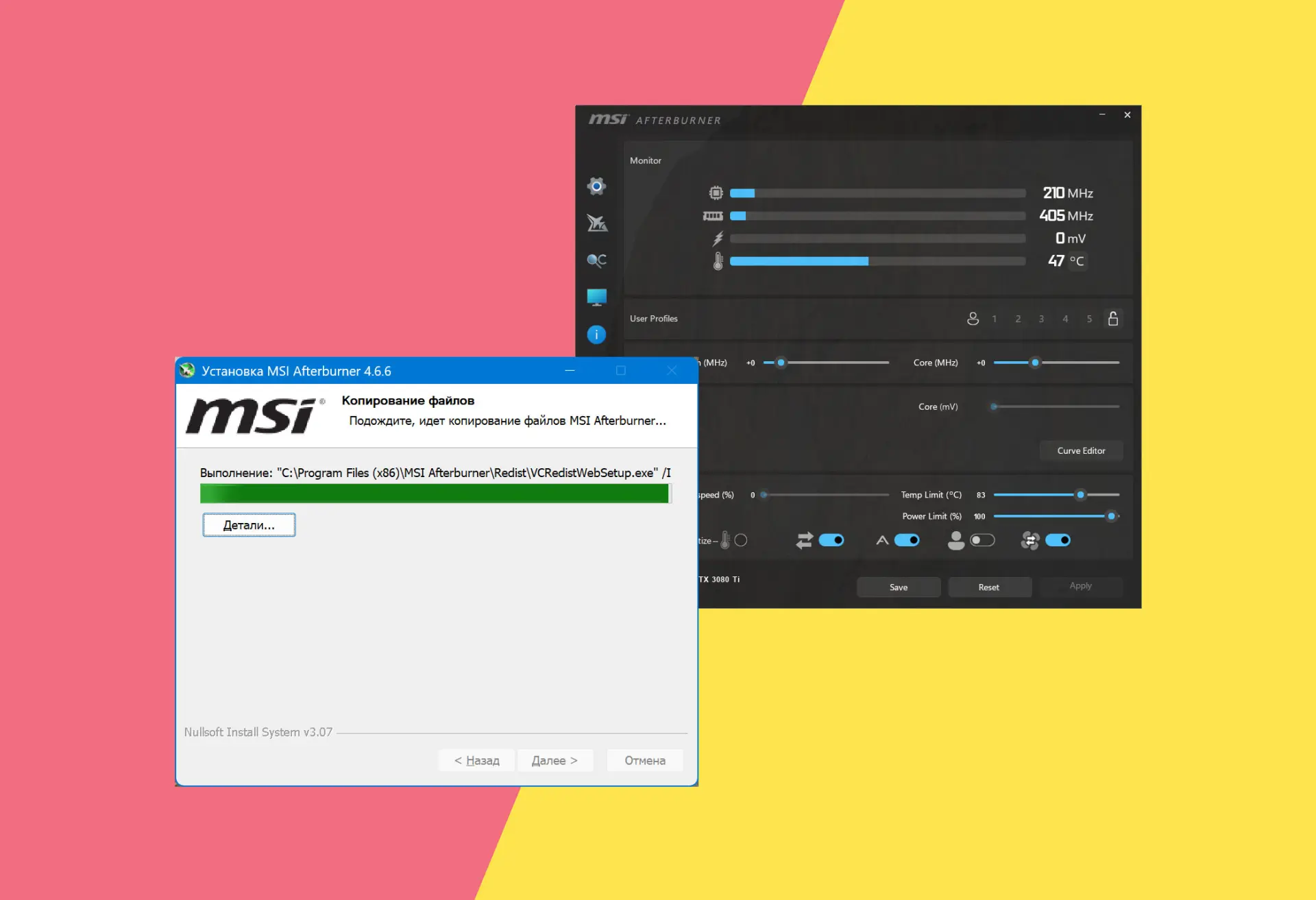
Task: Click the user profiles person icon
Action: click(973, 319)
